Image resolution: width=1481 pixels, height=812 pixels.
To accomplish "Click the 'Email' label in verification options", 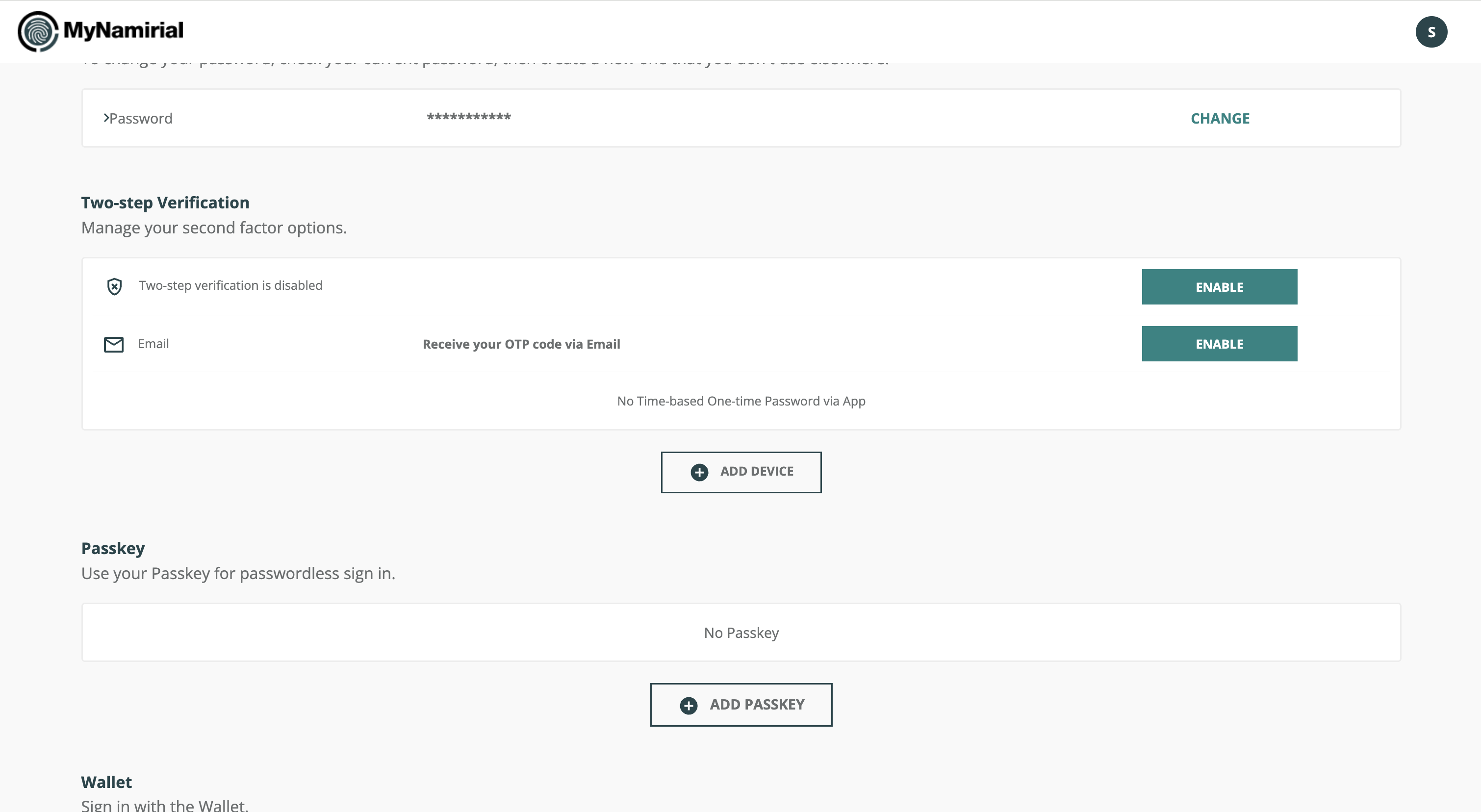I will tap(153, 344).
